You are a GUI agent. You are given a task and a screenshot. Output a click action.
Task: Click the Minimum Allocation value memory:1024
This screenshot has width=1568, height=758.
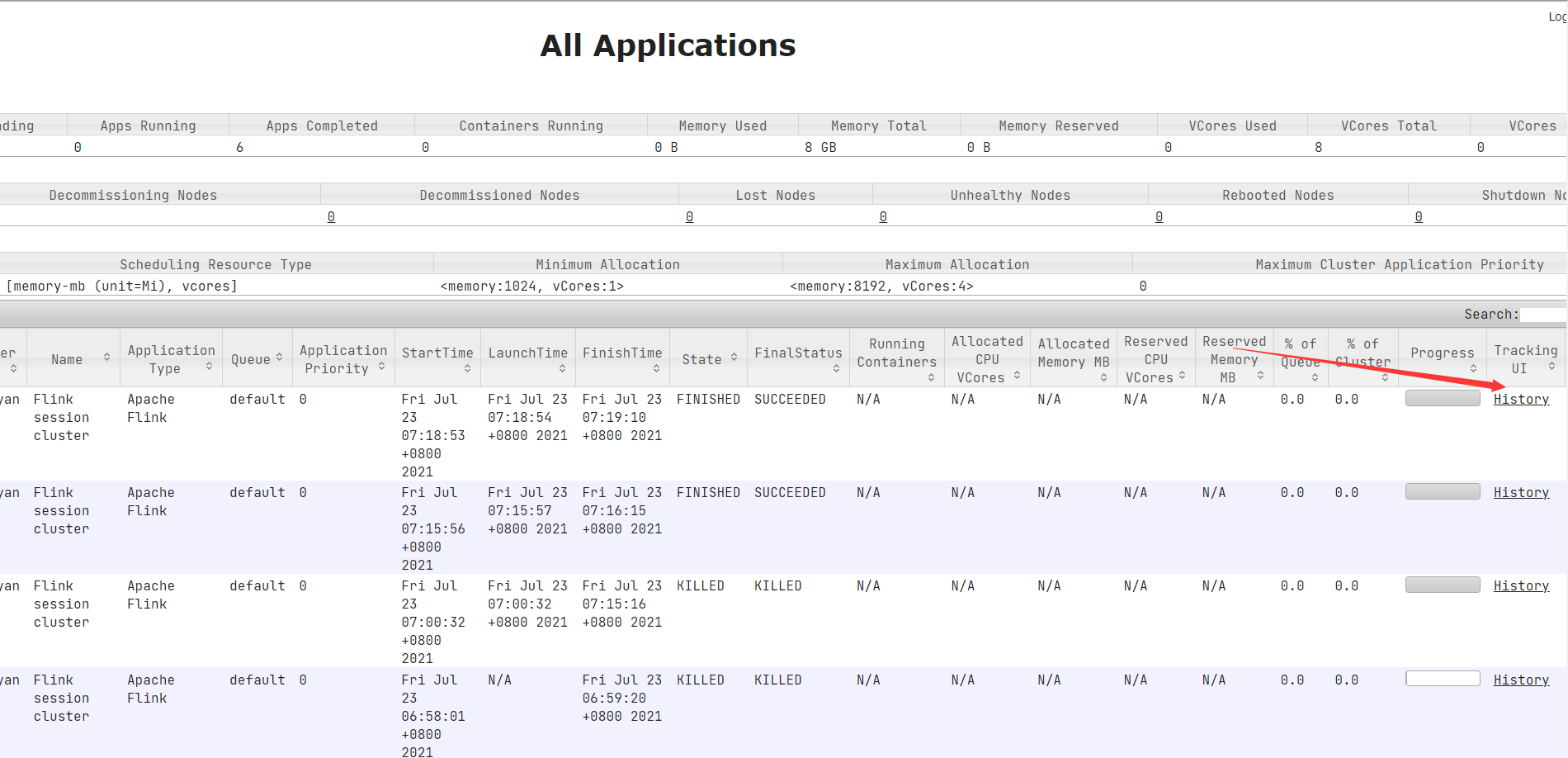click(531, 286)
